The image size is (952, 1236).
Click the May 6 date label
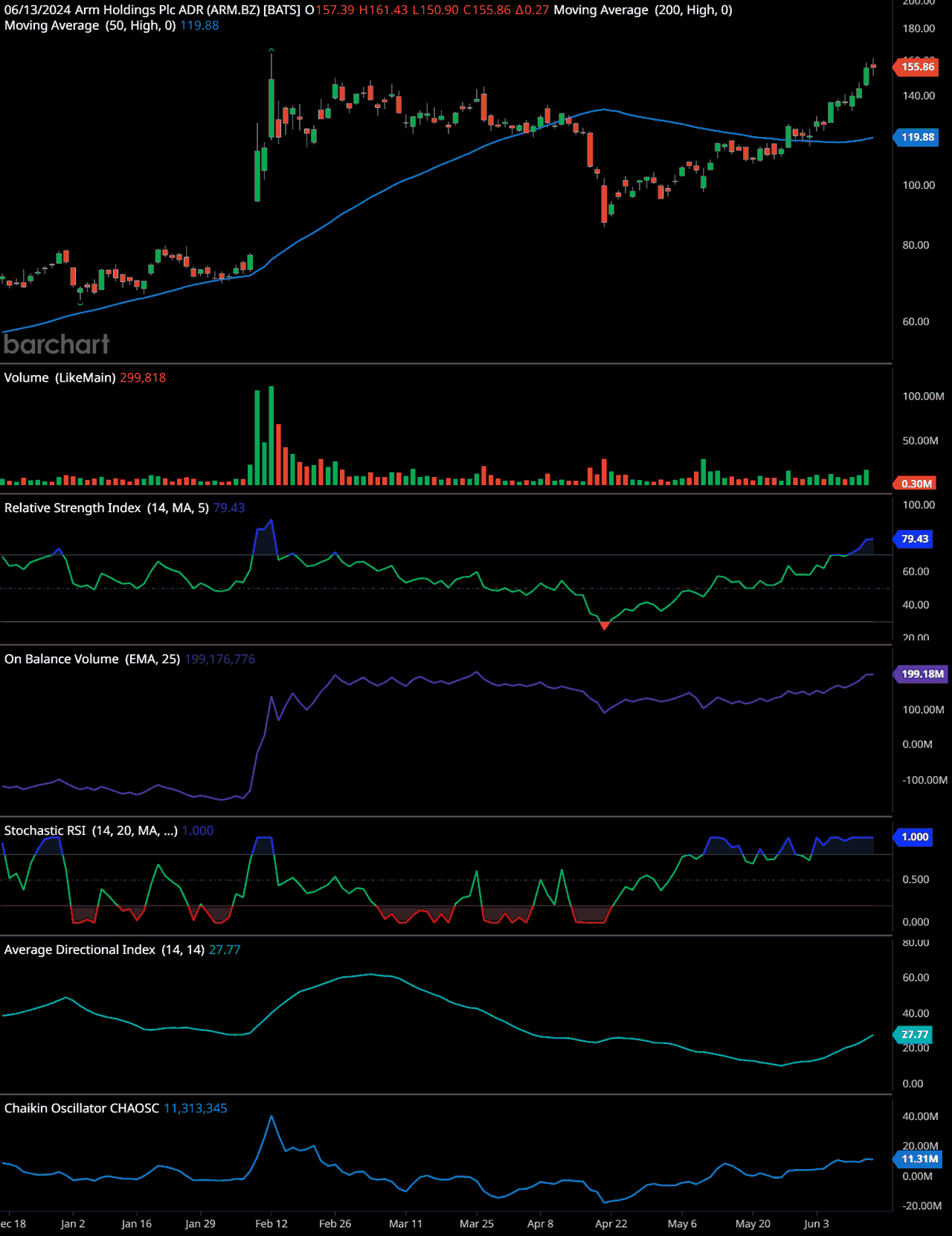point(683,1223)
